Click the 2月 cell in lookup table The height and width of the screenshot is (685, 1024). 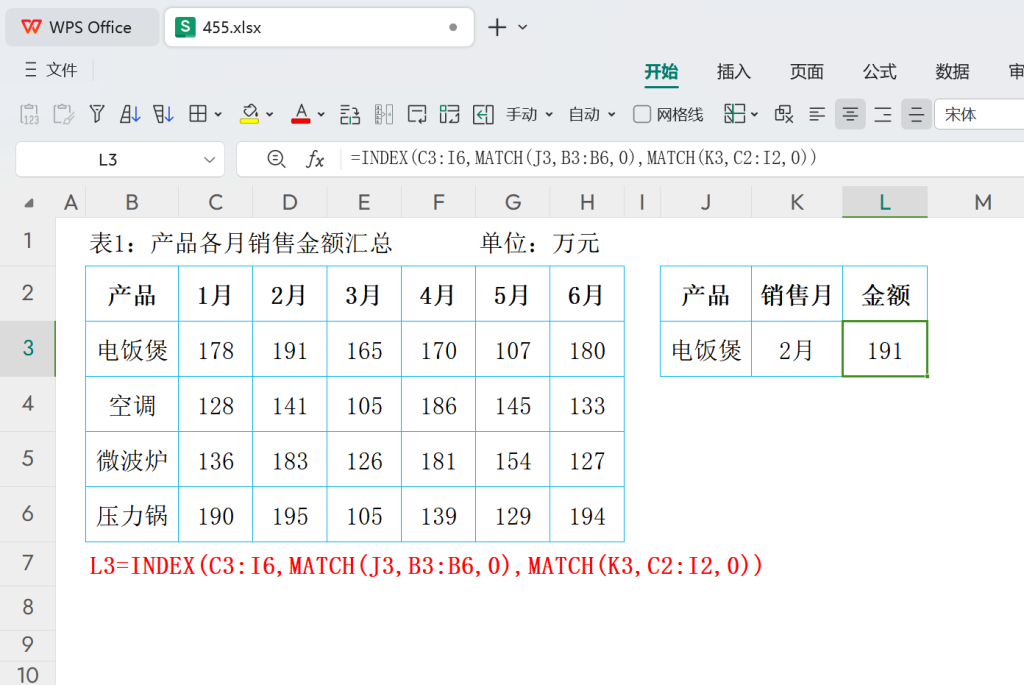[x=797, y=349]
